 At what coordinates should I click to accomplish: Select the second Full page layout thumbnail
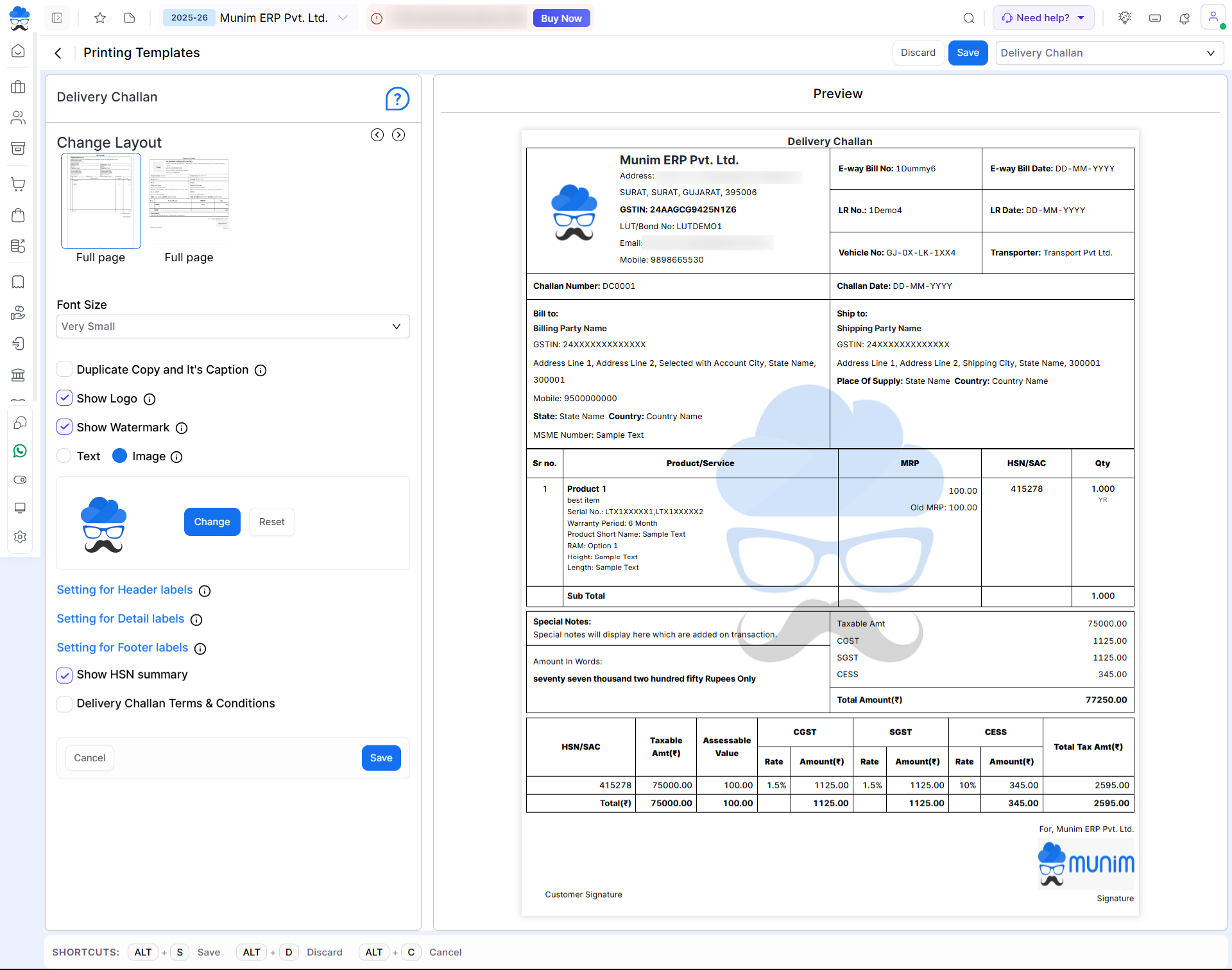click(189, 200)
